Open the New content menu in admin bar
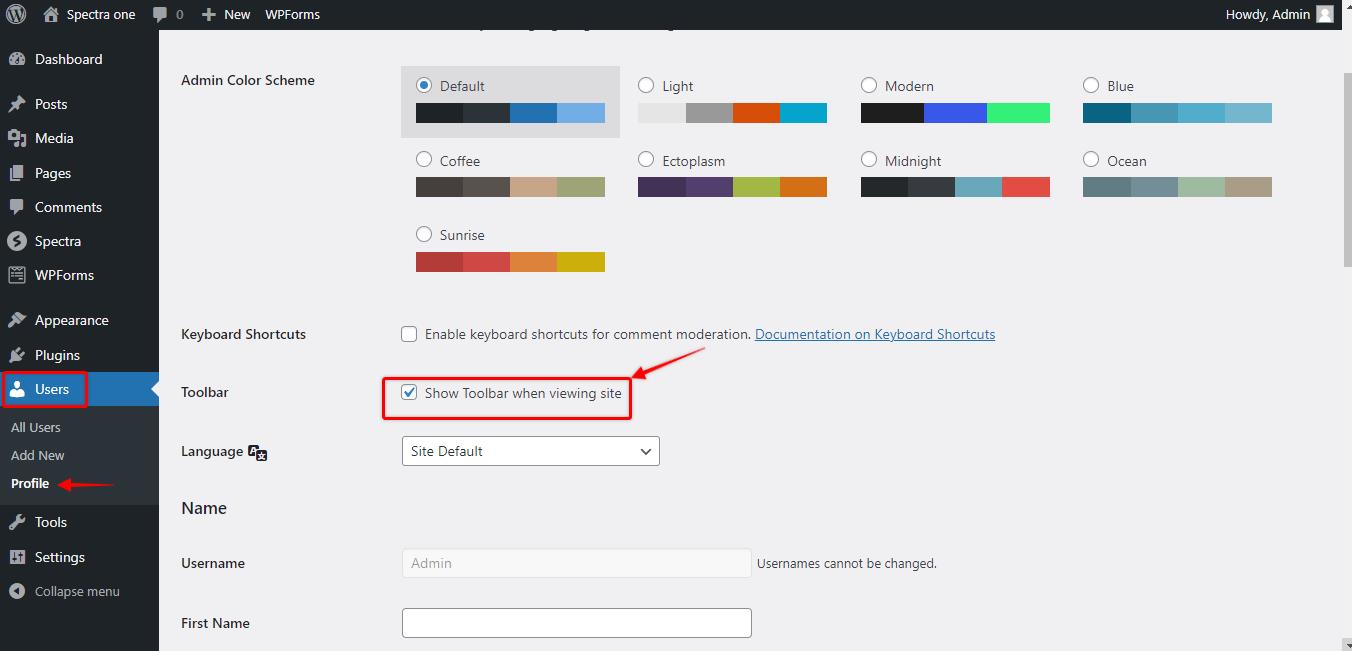Image resolution: width=1352 pixels, height=651 pixels. [x=226, y=15]
